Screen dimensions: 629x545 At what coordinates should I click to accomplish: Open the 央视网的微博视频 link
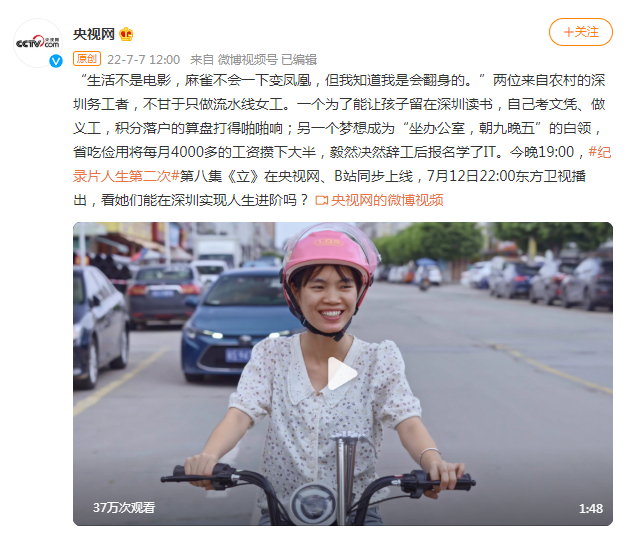point(387,200)
